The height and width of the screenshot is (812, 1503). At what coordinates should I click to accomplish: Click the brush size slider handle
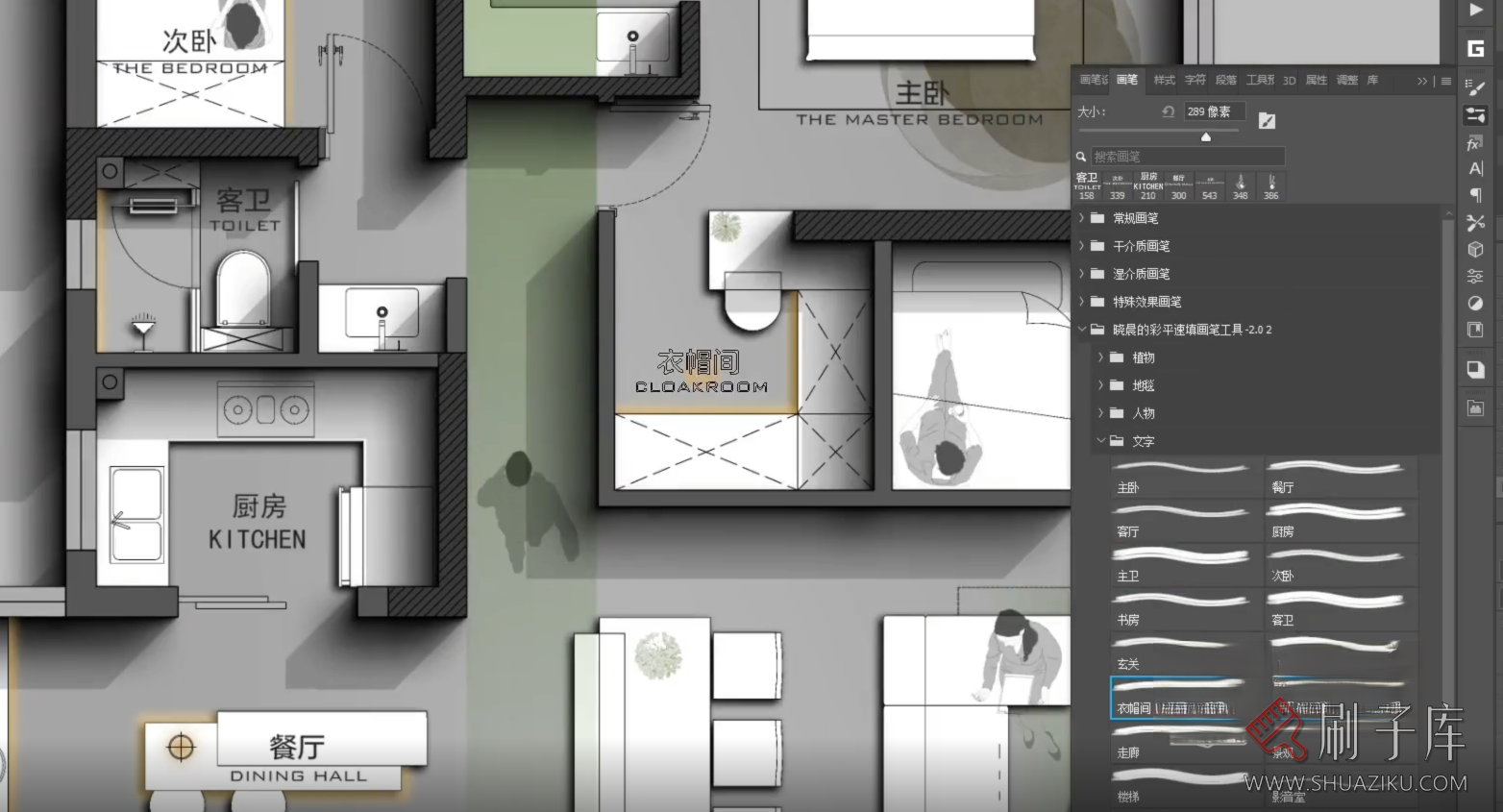pos(1205,136)
